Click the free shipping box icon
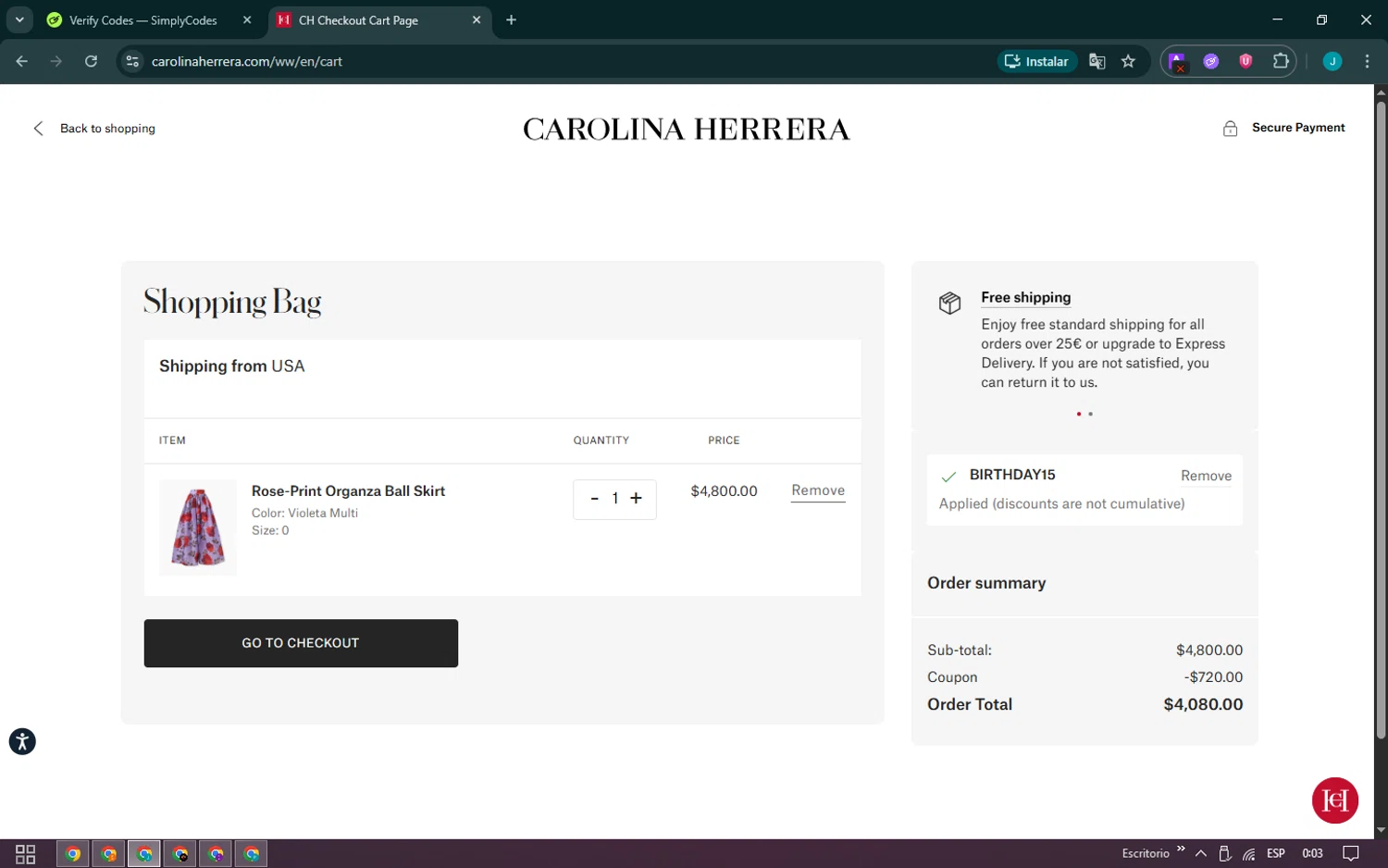Viewport: 1388px width, 868px height. point(949,303)
